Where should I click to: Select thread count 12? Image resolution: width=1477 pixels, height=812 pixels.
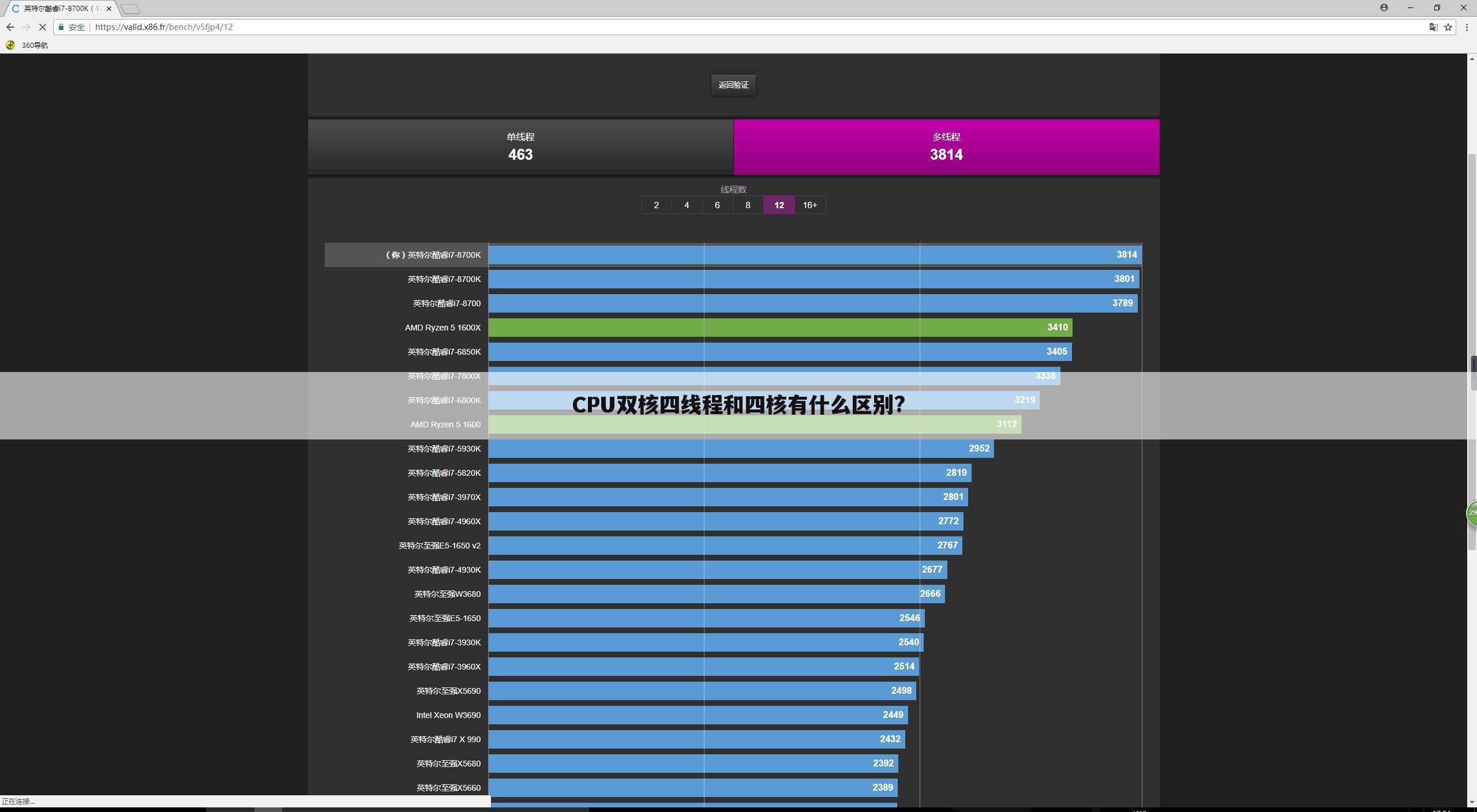tap(779, 205)
